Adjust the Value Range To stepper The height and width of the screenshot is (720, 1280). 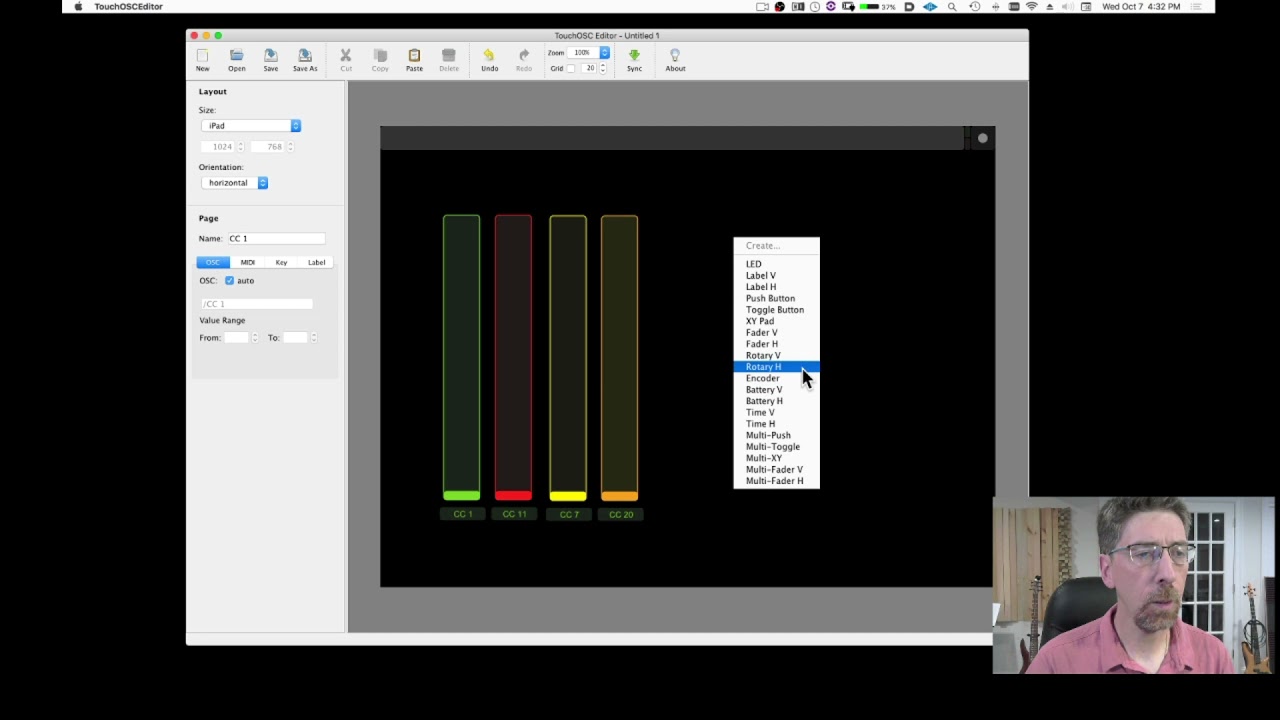point(313,338)
